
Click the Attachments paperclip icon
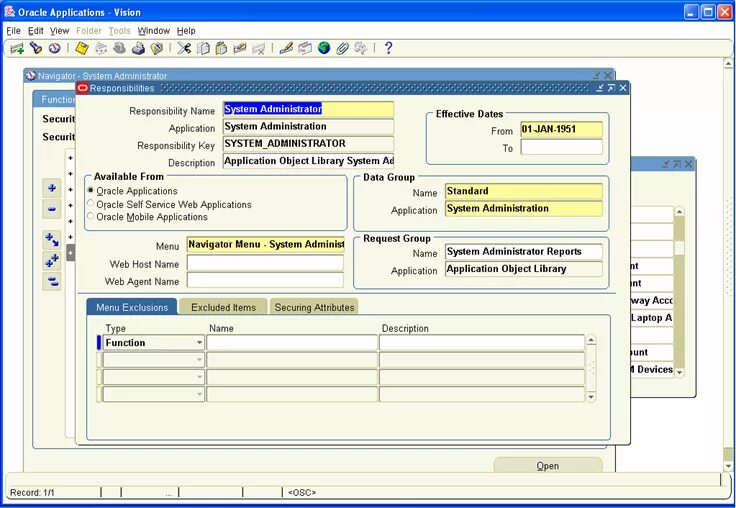point(342,48)
